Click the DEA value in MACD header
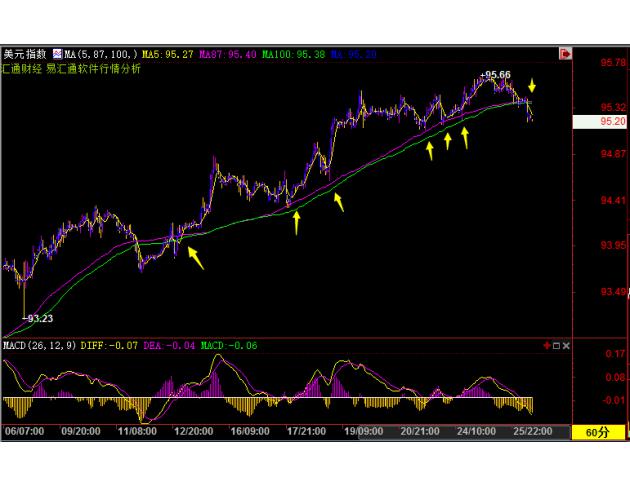Screen dimensions: 630x488 click(163, 345)
